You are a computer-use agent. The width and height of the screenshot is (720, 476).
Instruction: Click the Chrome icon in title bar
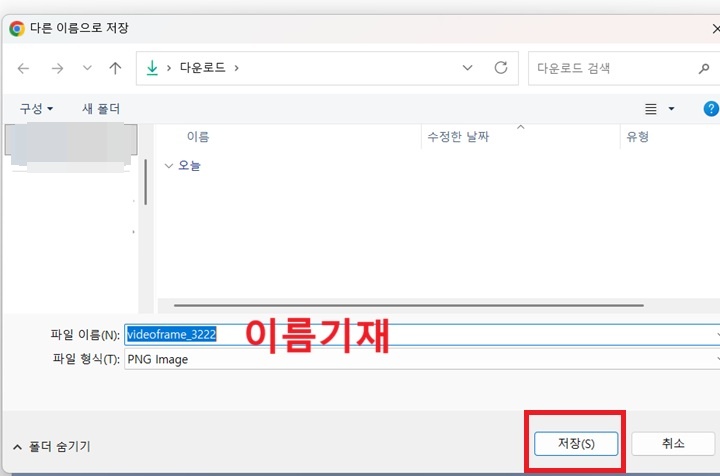point(17,29)
